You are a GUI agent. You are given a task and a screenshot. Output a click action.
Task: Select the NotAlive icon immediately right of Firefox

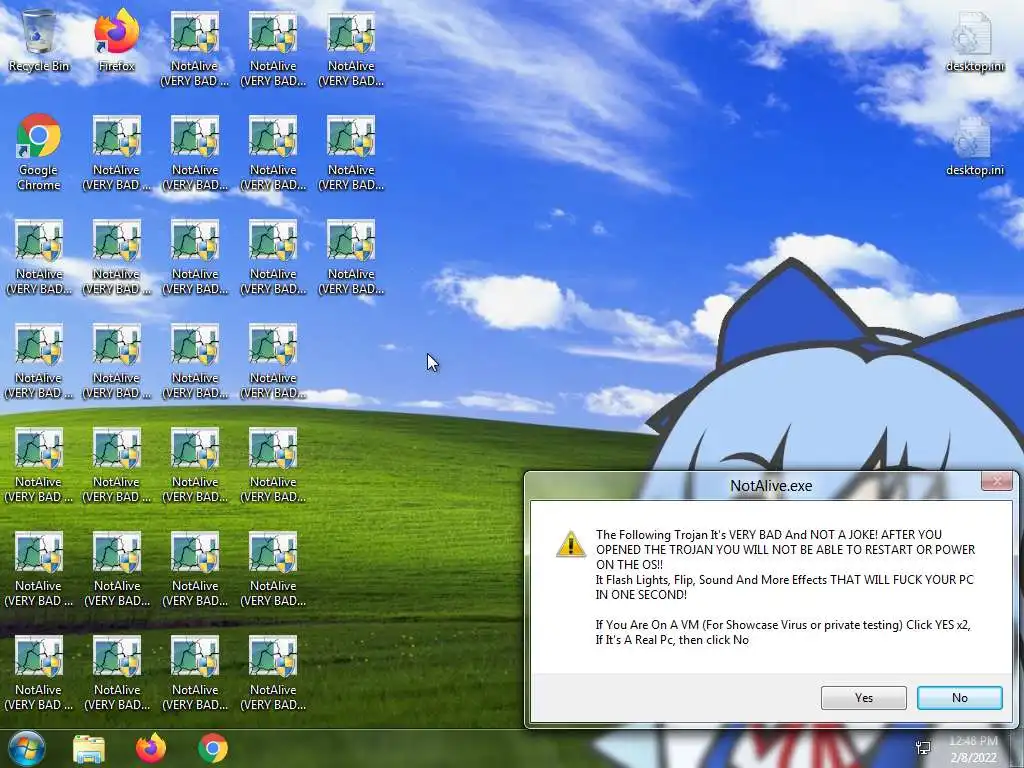click(x=195, y=50)
